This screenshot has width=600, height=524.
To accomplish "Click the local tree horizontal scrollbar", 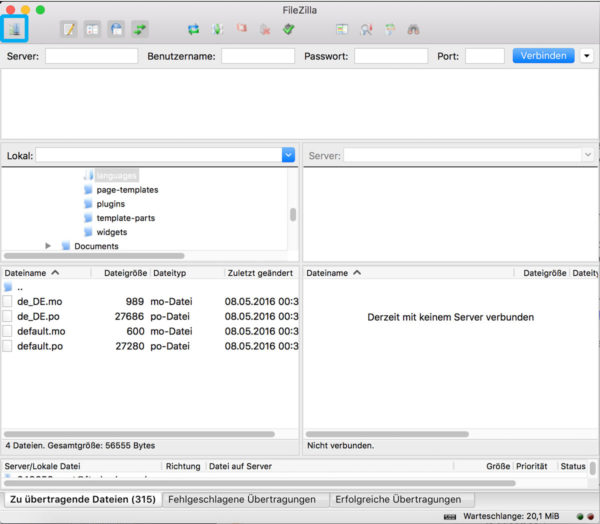I will pyautogui.click(x=94, y=256).
